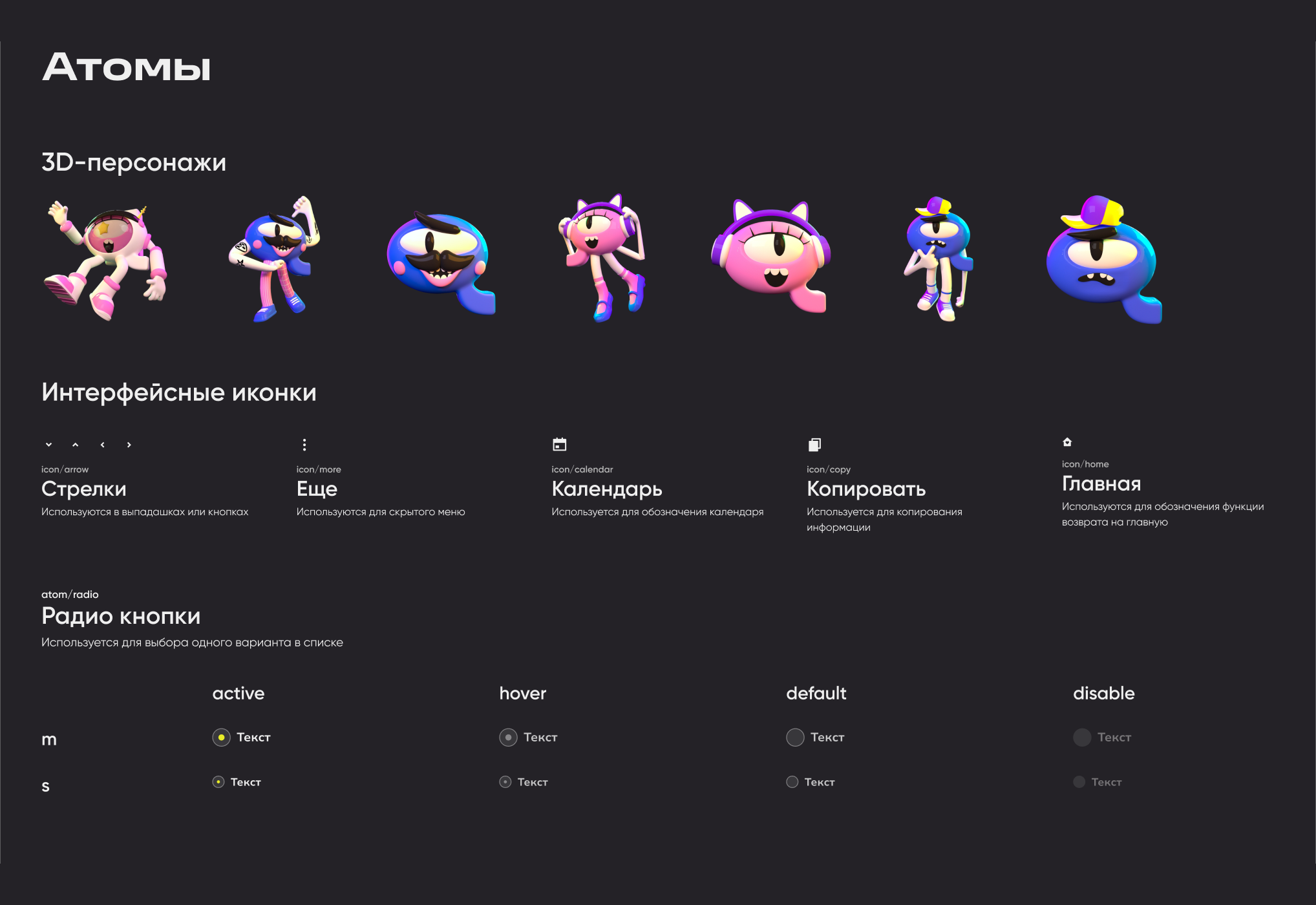Click the calendar icon
The height and width of the screenshot is (905, 1316).
tap(560, 445)
